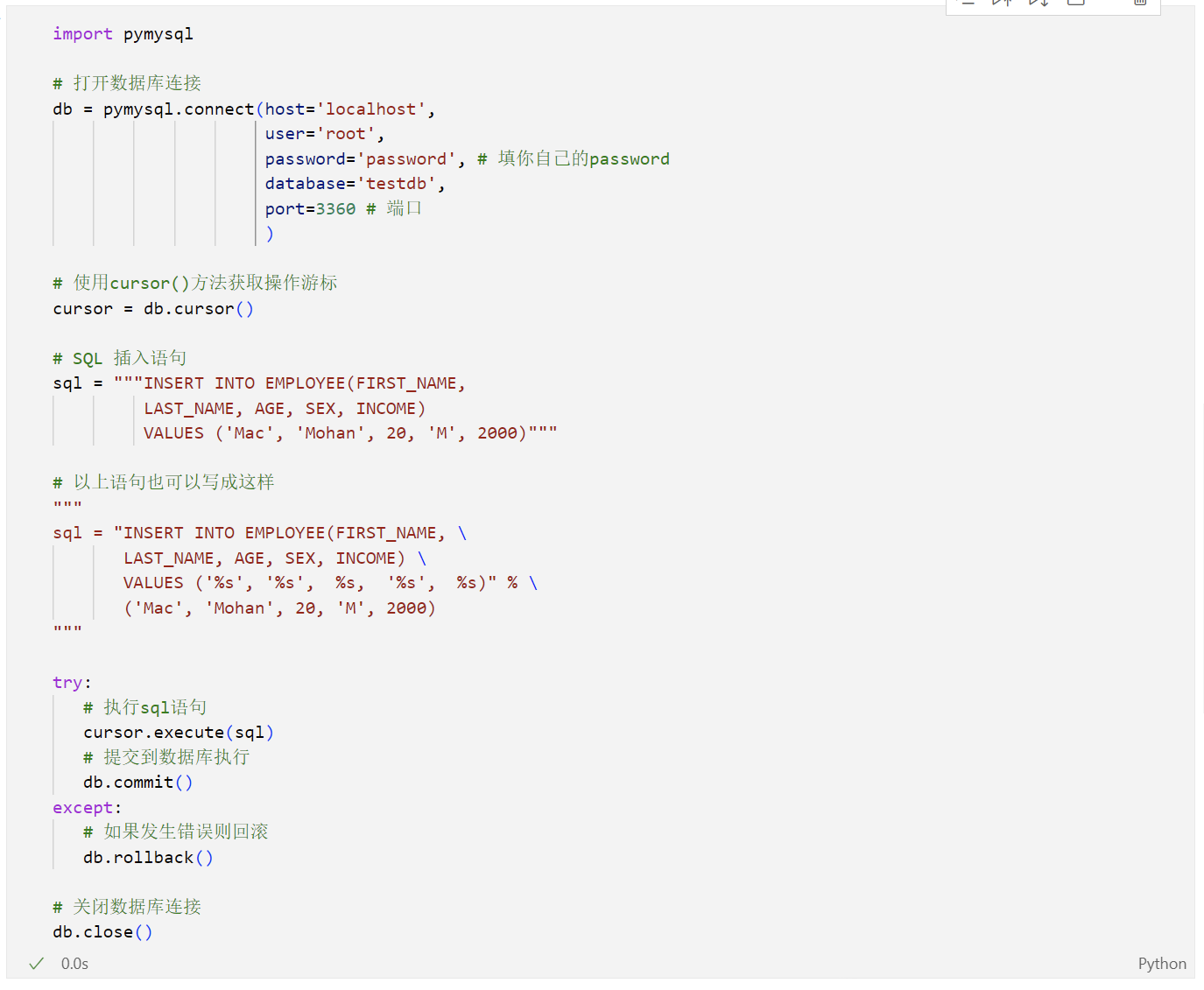Click the database='testdb' parameter
The width and height of the screenshot is (1204, 990).
click(353, 183)
